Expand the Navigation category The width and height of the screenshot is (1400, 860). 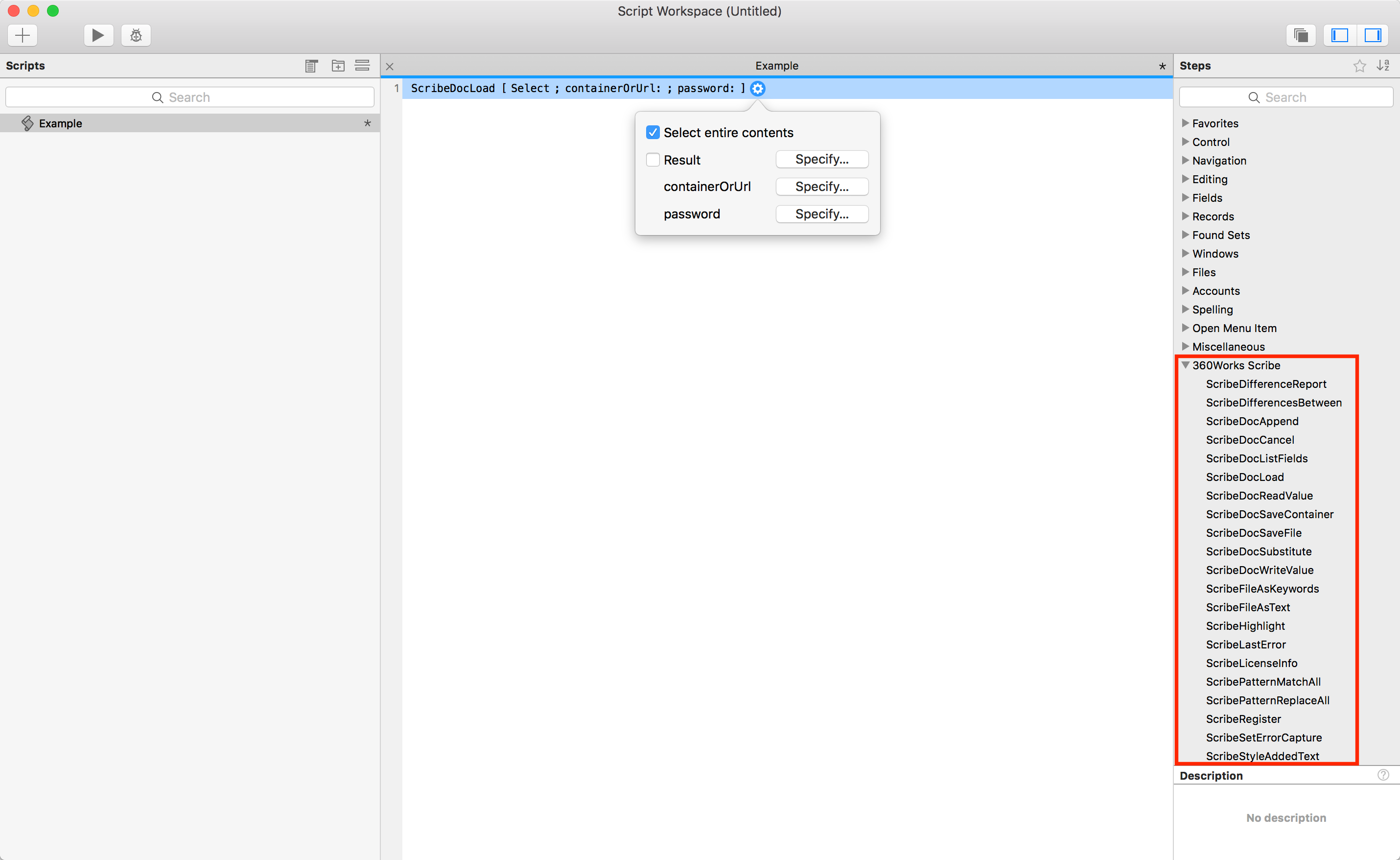point(1186,161)
